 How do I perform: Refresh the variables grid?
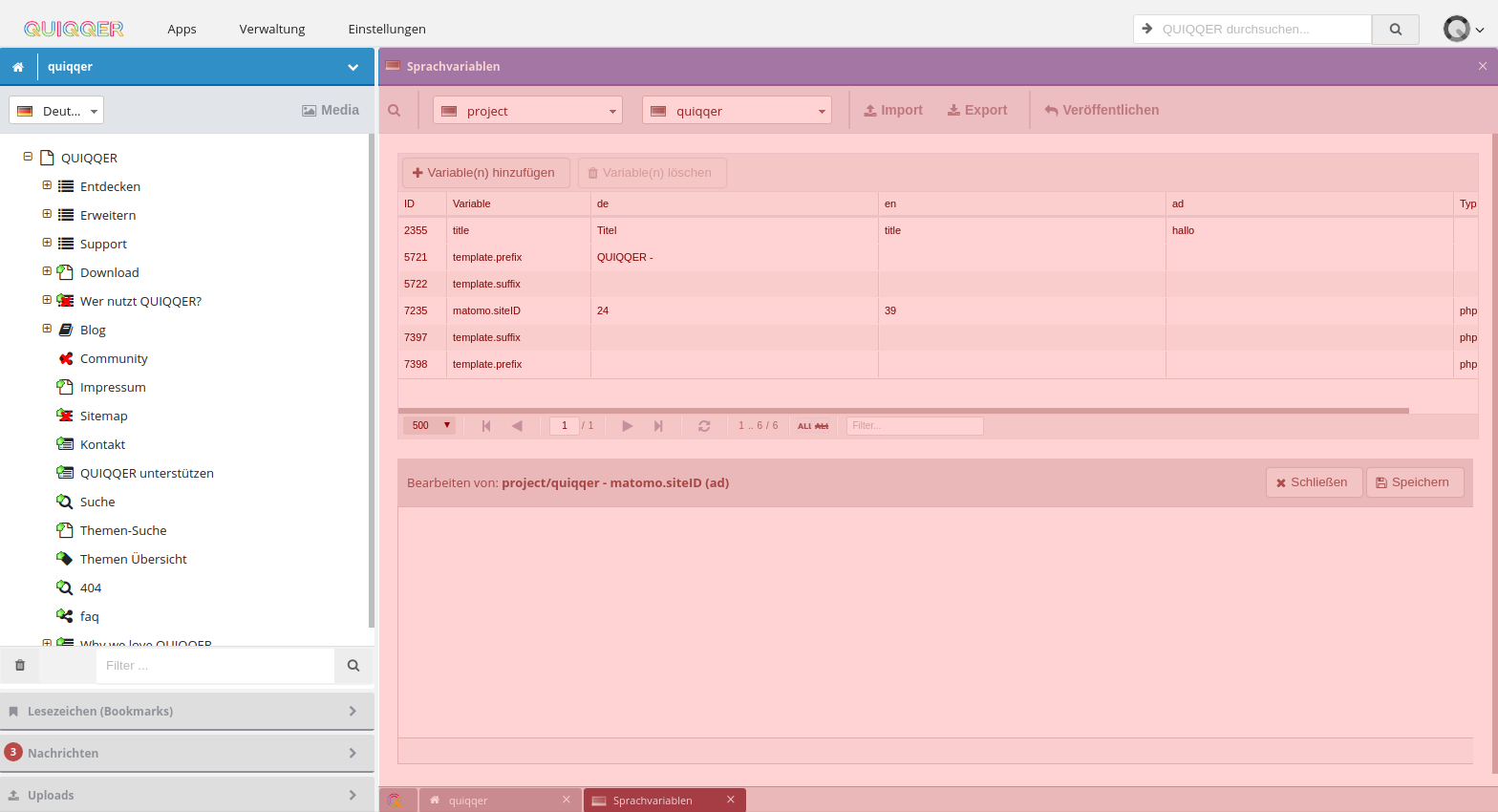pos(704,426)
